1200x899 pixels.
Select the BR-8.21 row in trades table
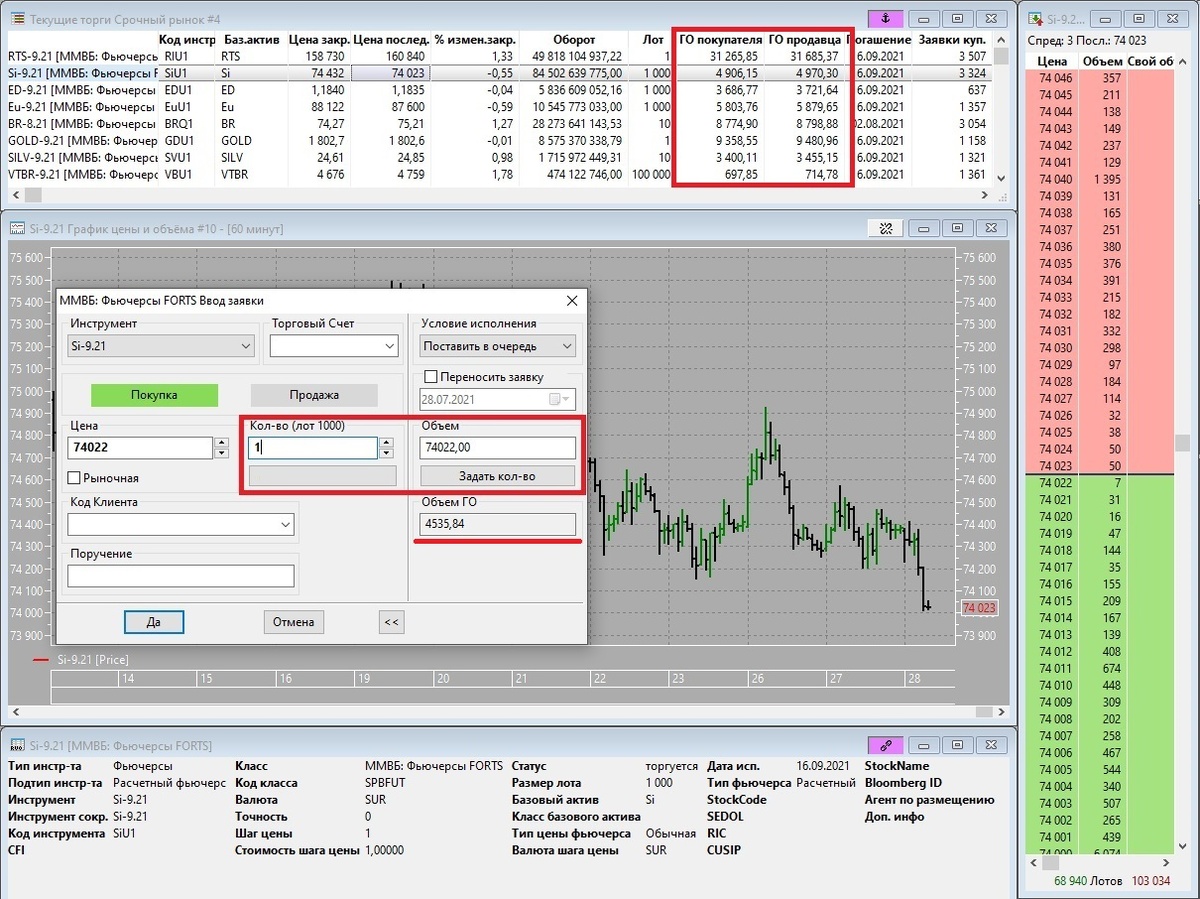[498, 124]
